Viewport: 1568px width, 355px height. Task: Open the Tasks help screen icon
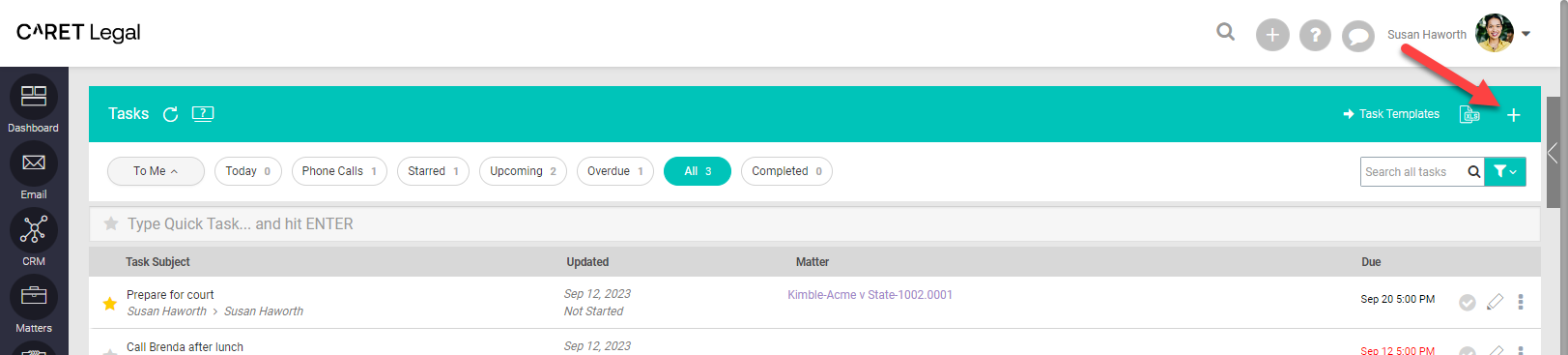(203, 113)
